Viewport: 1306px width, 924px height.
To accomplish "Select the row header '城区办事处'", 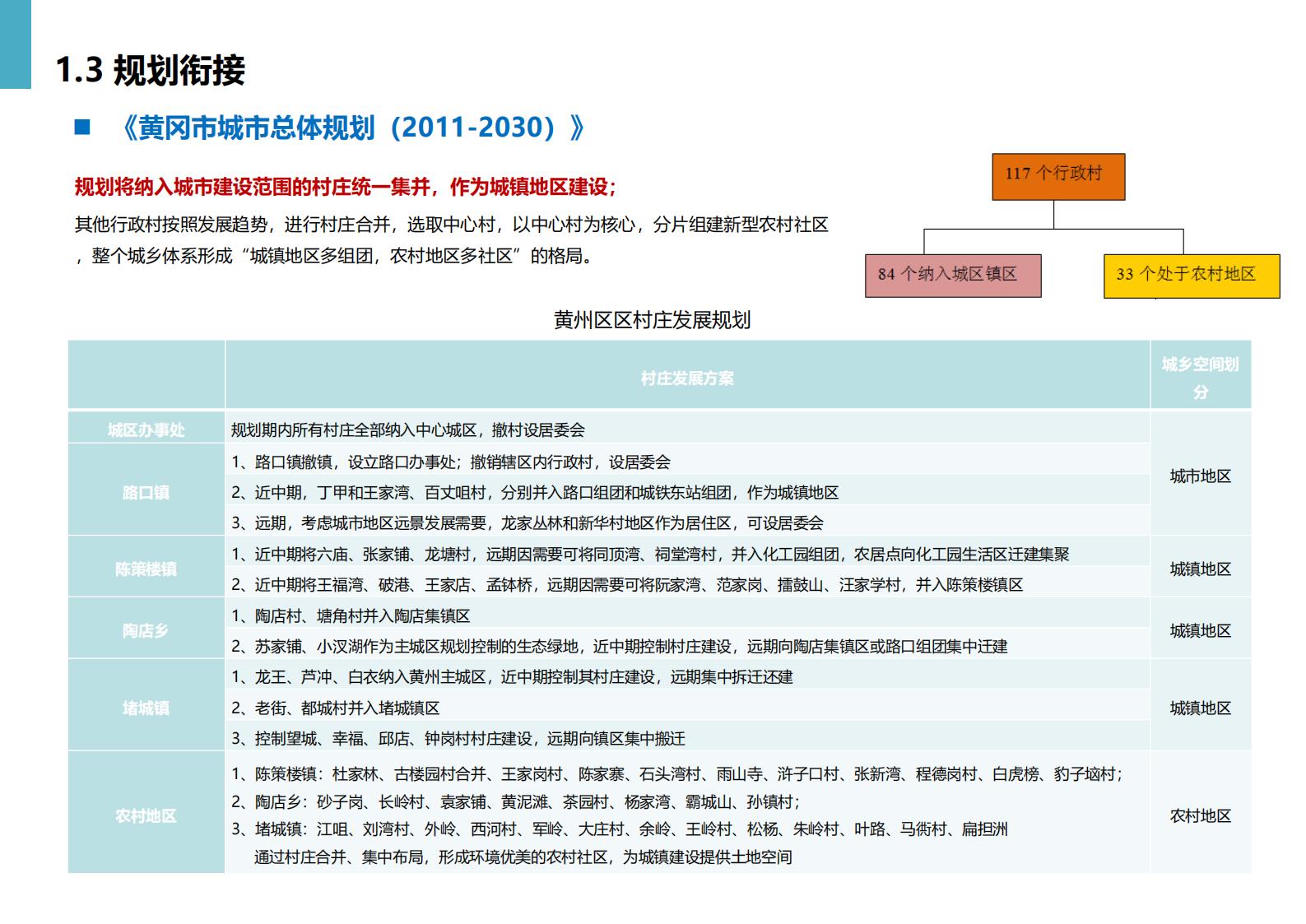I will click(x=146, y=430).
